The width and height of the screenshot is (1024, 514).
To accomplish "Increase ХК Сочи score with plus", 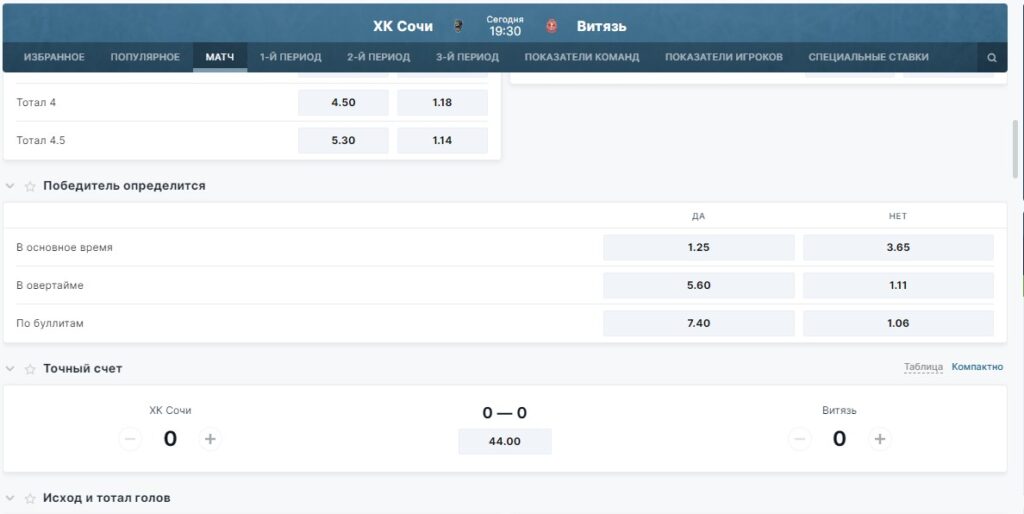I will 210,439.
